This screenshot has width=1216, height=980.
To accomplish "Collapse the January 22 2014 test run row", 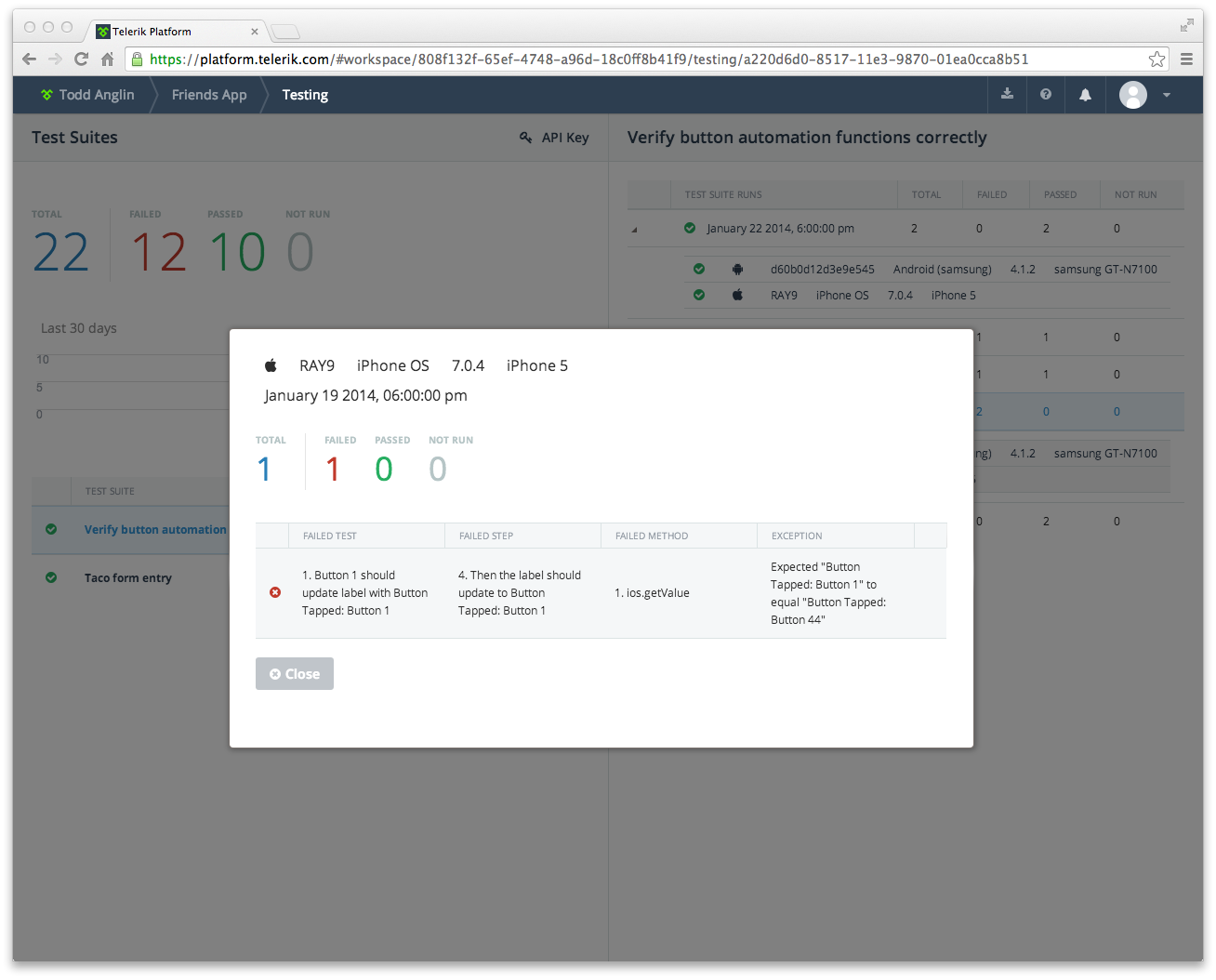I will [x=635, y=230].
